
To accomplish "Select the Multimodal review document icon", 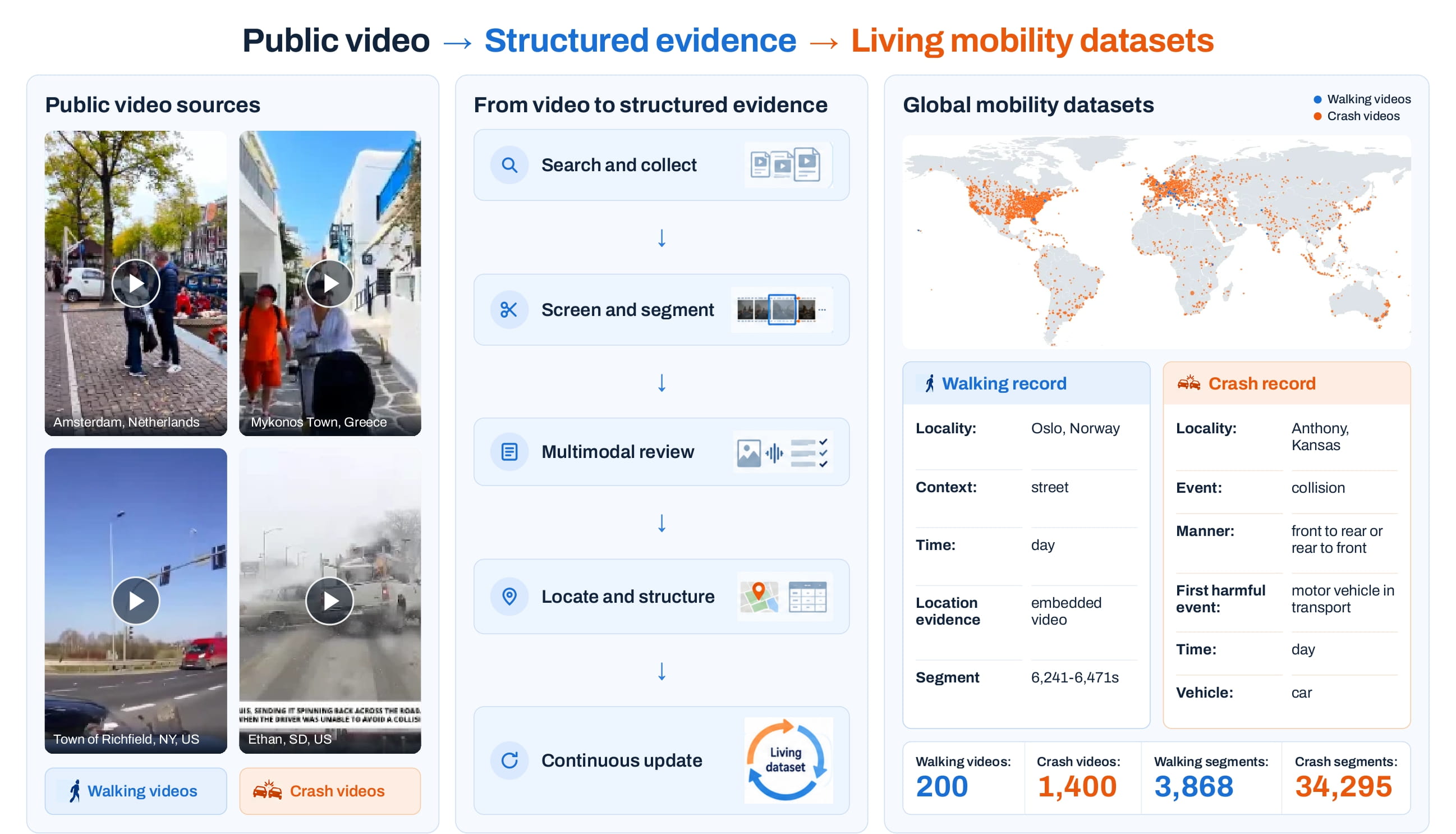I will [x=509, y=452].
